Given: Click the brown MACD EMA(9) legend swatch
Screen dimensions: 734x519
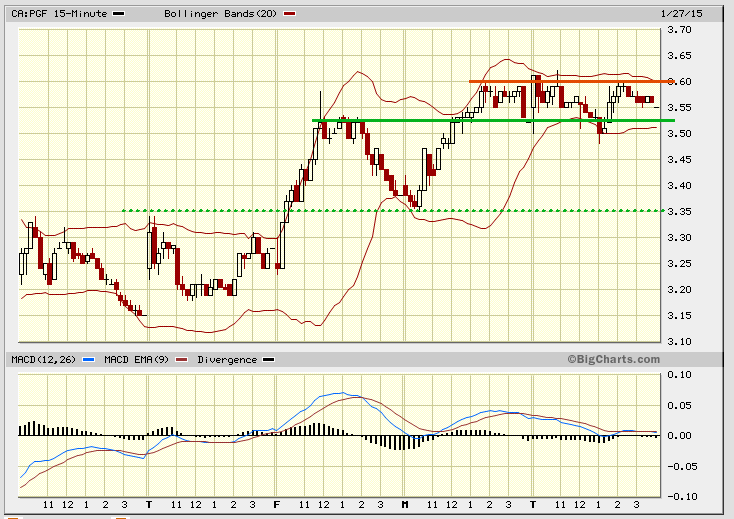Looking at the screenshot, I should pos(181,360).
